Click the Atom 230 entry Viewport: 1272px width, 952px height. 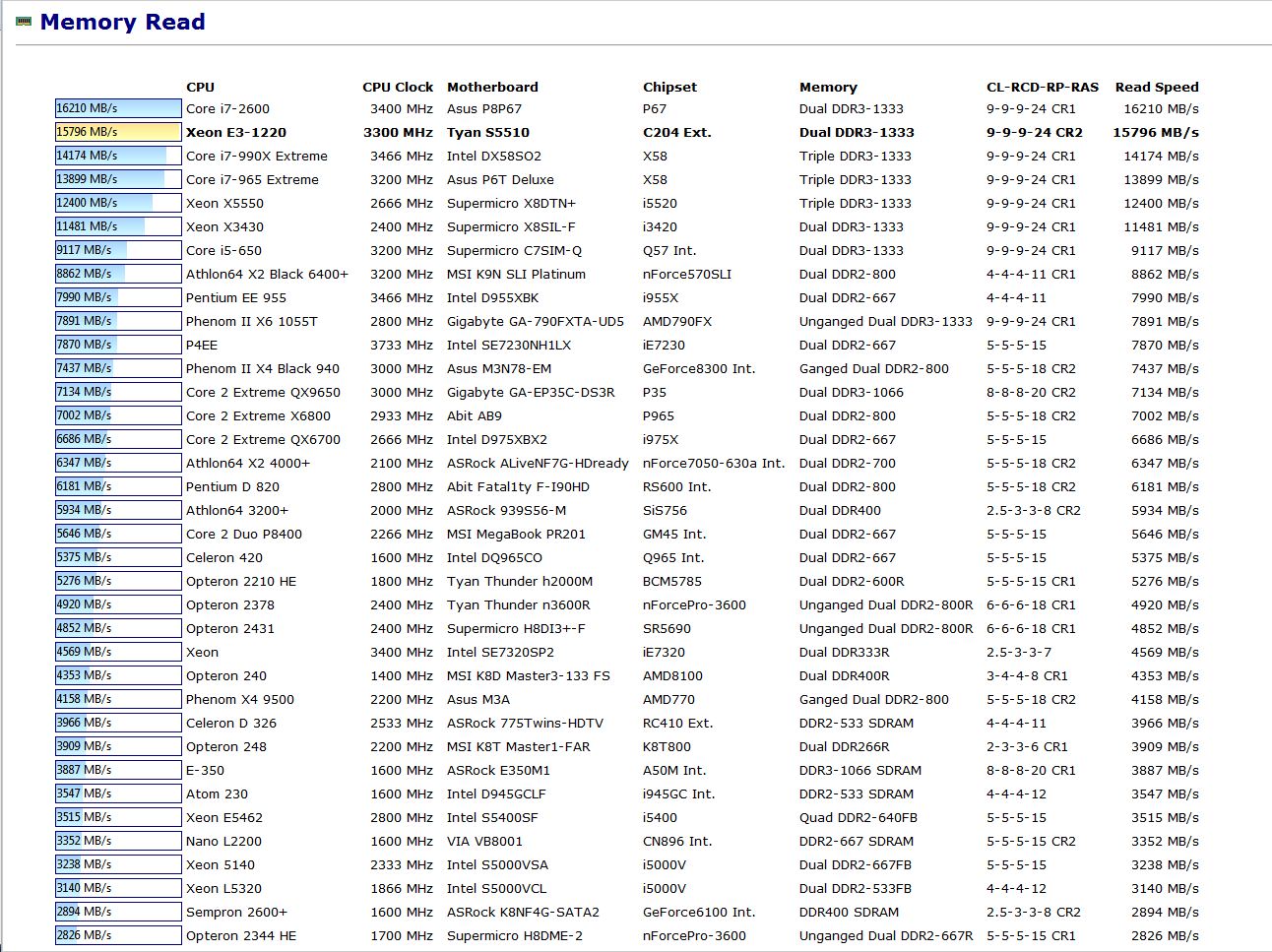217,794
